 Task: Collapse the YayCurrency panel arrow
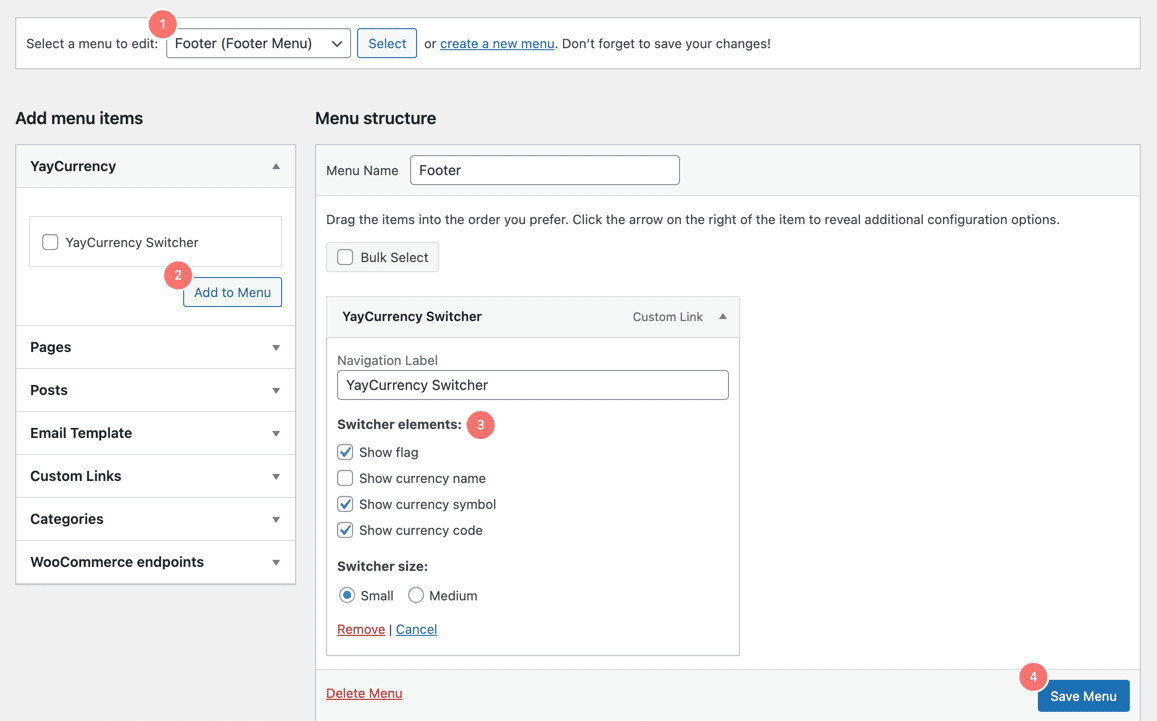tap(276, 167)
